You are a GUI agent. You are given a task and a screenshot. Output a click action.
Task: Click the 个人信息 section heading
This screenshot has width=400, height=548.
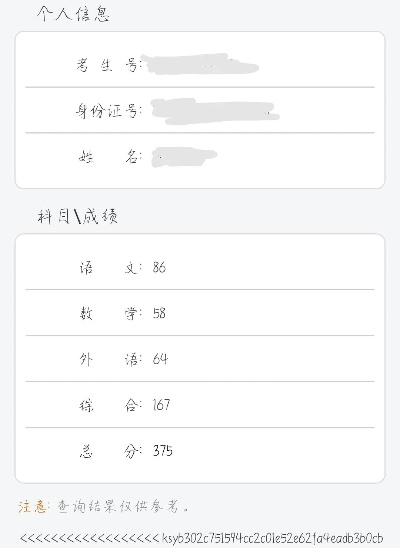coord(73,14)
